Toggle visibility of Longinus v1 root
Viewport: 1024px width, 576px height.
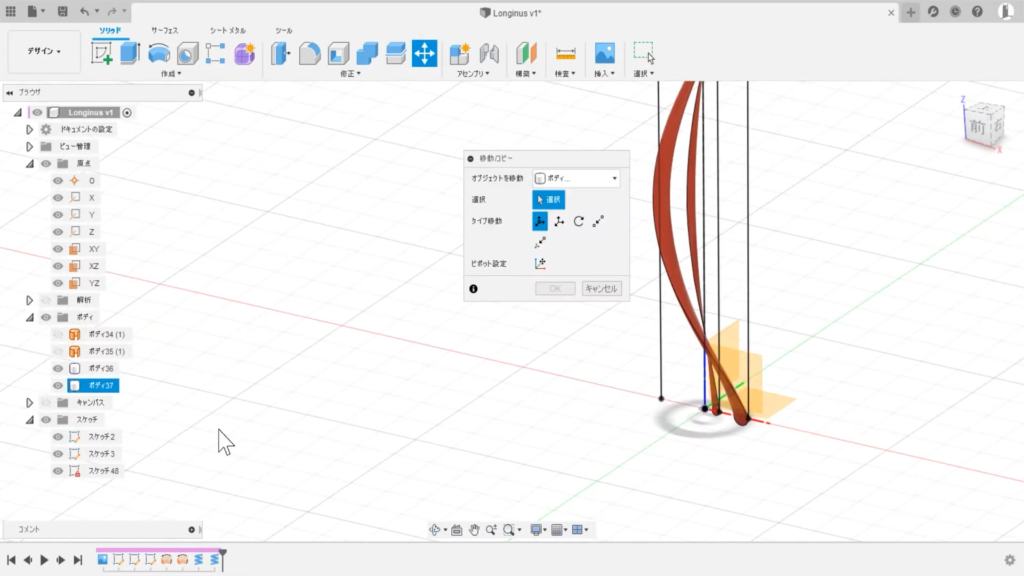coord(37,112)
